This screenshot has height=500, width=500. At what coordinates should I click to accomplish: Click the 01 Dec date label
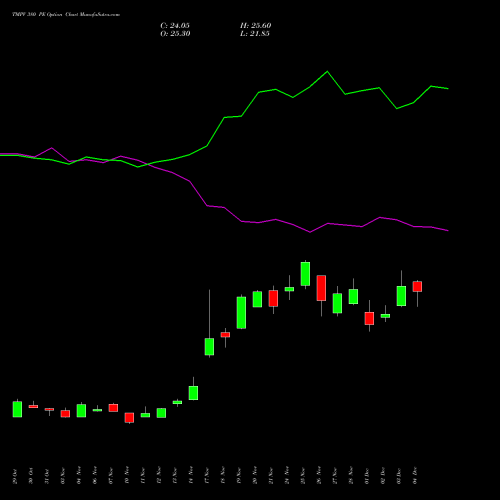367,476
